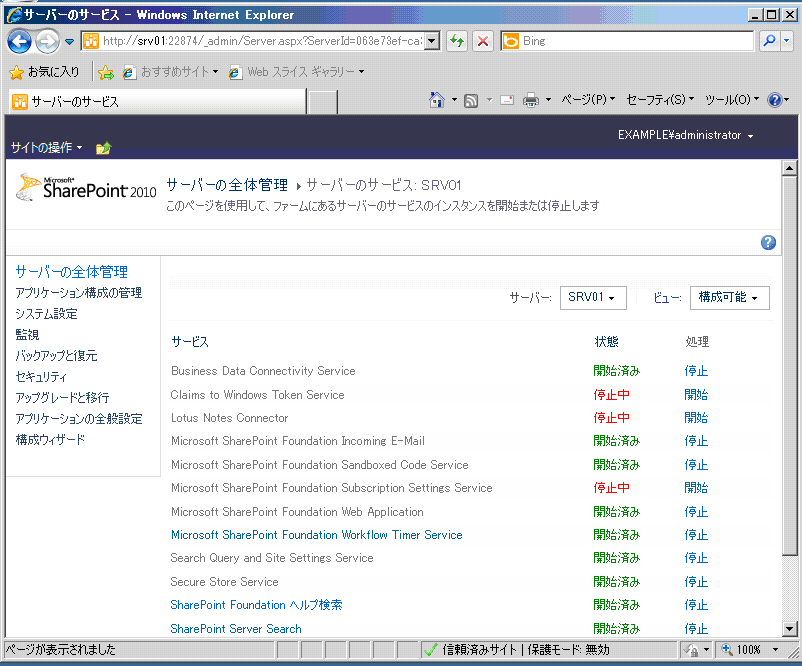Click the vertical scrollbar up arrow
The width and height of the screenshot is (802, 666).
point(789,168)
